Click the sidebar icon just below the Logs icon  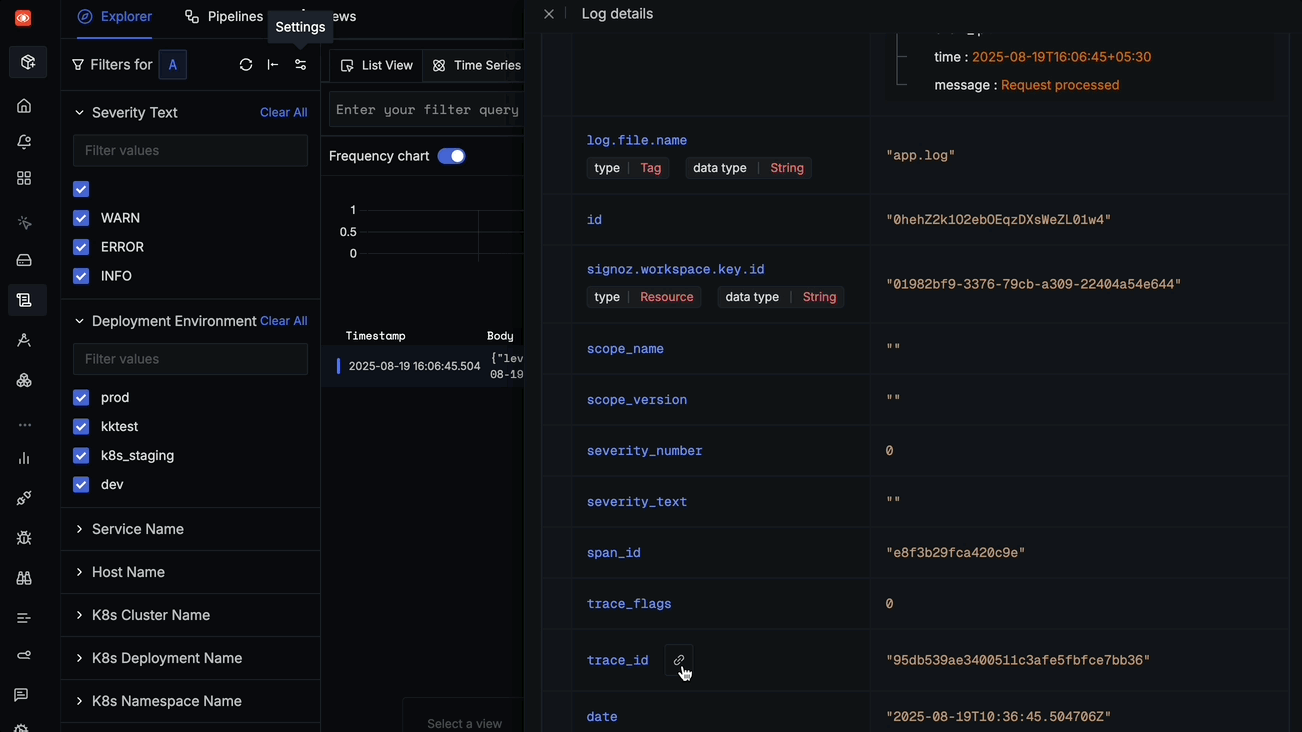(x=24, y=340)
